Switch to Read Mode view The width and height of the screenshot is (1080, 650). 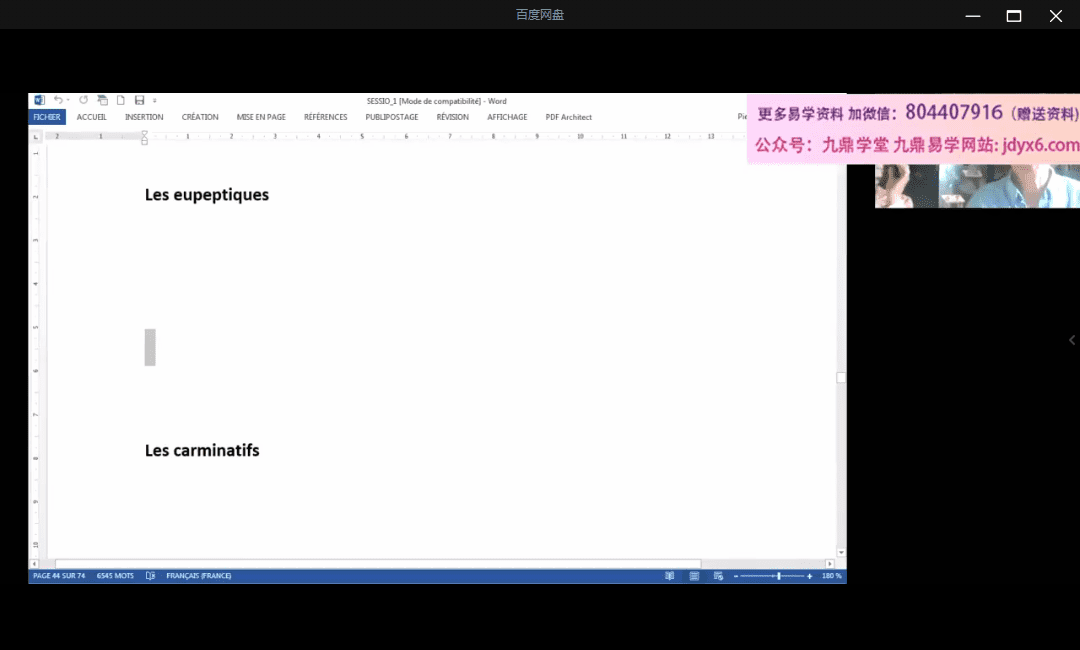point(669,576)
